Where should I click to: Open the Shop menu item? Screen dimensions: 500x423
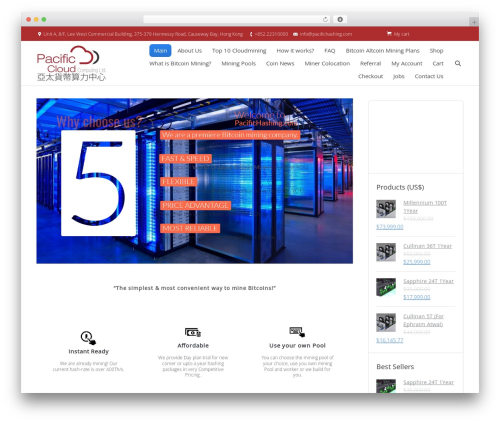pos(436,51)
